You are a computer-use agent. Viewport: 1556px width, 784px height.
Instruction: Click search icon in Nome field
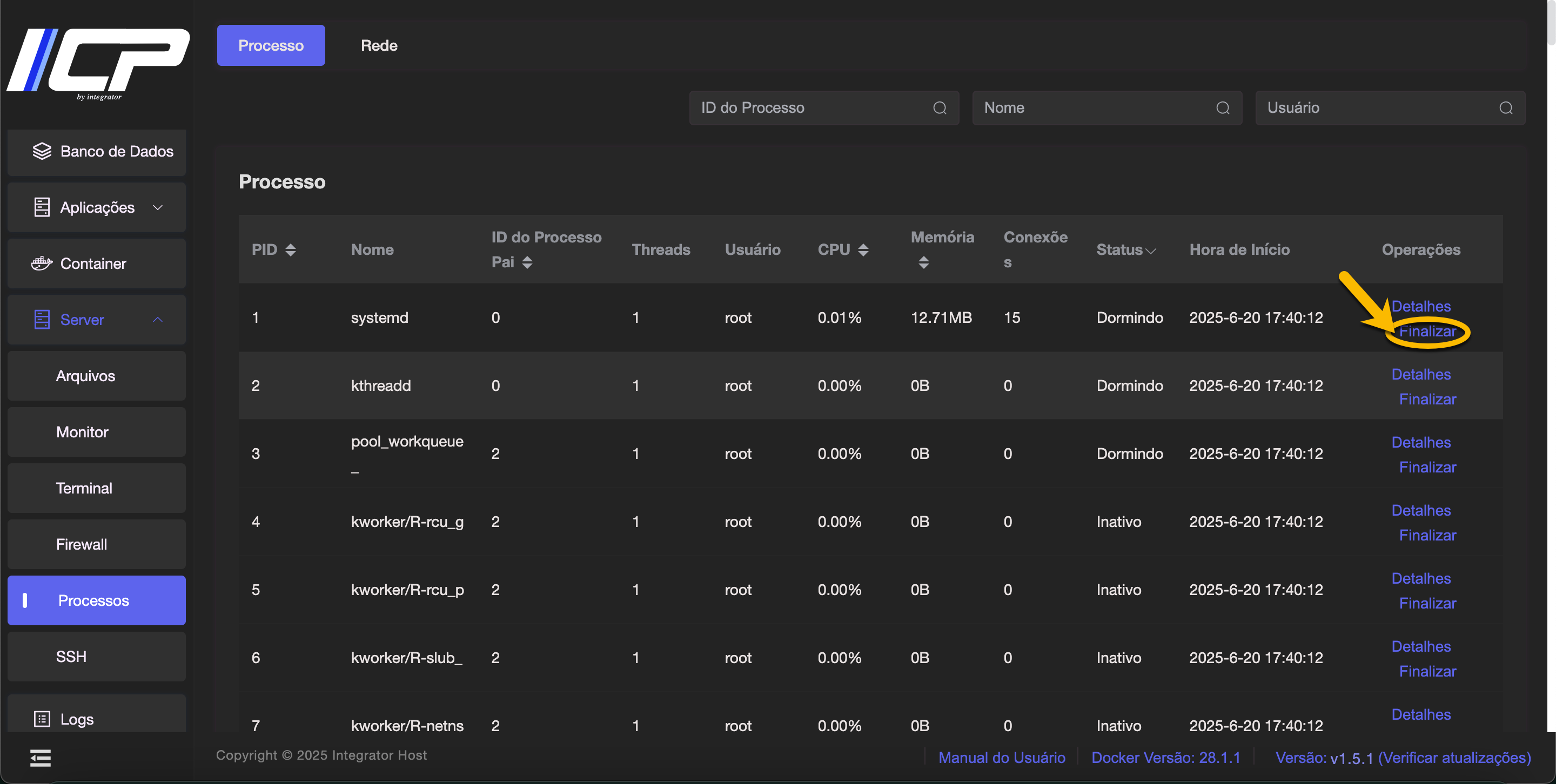pos(1223,108)
